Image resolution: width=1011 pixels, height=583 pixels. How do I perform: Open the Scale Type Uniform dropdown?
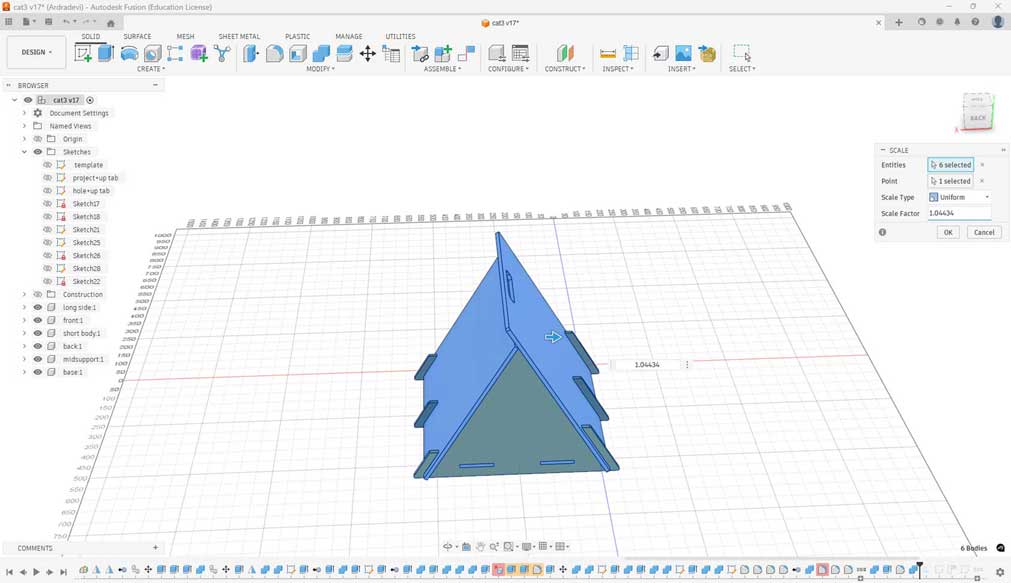point(959,197)
